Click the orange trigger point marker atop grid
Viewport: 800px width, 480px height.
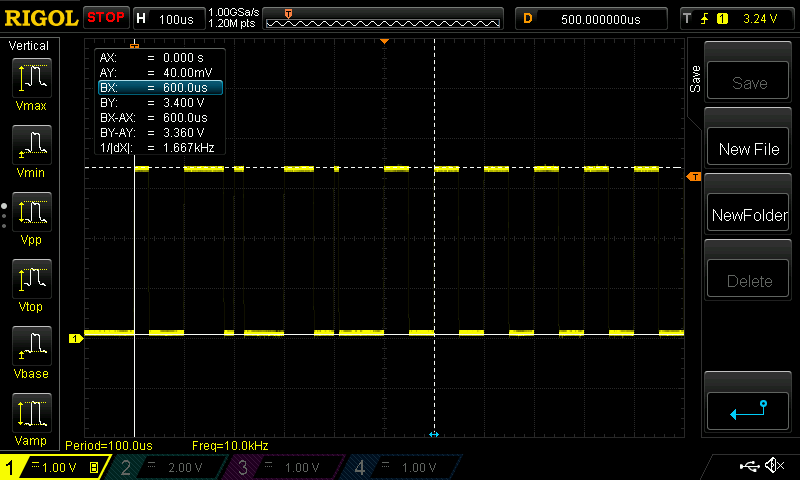click(x=384, y=41)
